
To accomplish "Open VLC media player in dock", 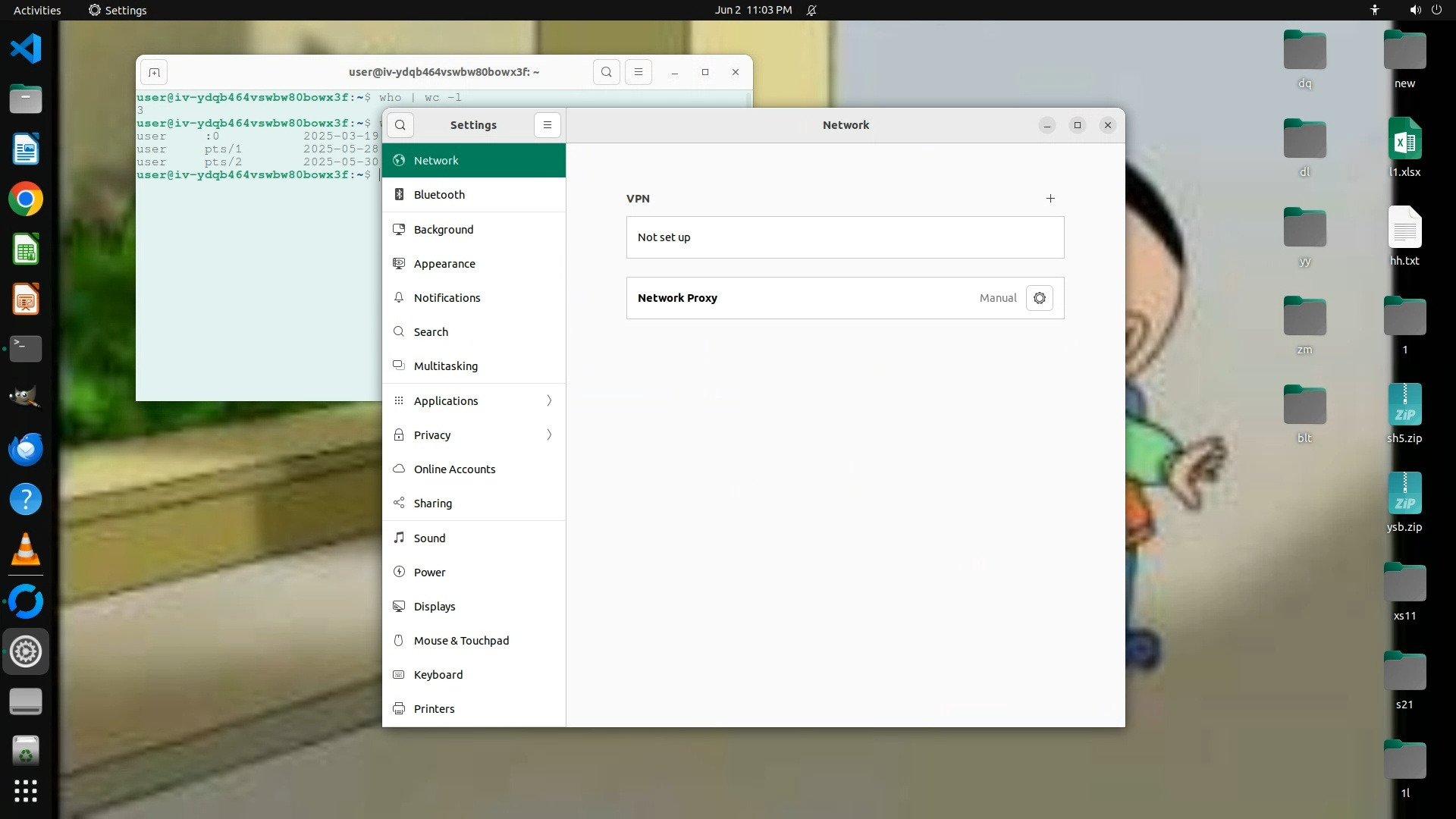I will click(x=26, y=550).
